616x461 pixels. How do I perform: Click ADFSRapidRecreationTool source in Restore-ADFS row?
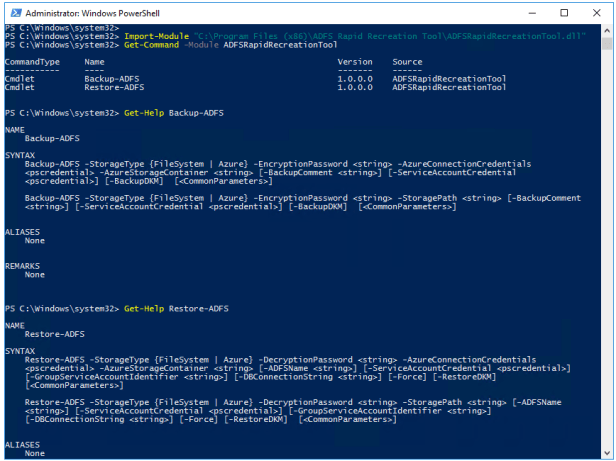[449, 87]
